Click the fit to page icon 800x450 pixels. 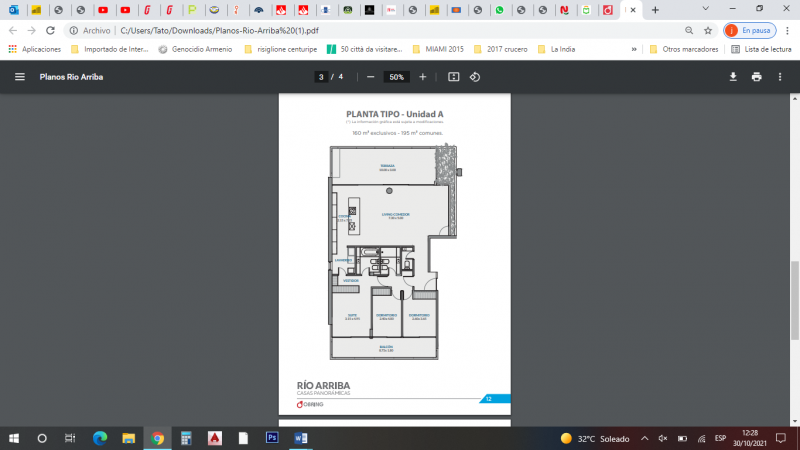(x=453, y=77)
